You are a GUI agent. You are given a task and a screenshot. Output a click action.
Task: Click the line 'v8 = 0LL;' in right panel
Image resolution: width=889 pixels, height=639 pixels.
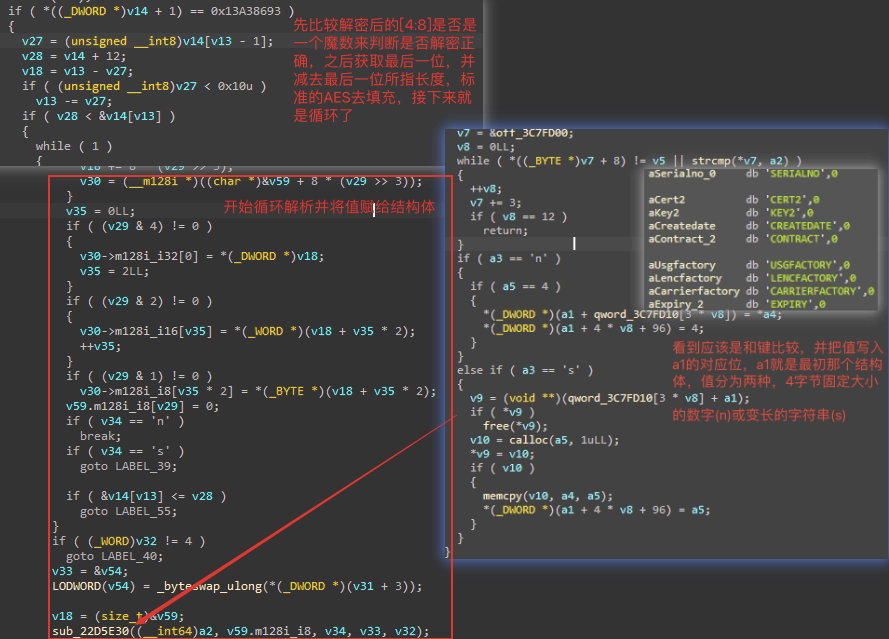[x=485, y=147]
